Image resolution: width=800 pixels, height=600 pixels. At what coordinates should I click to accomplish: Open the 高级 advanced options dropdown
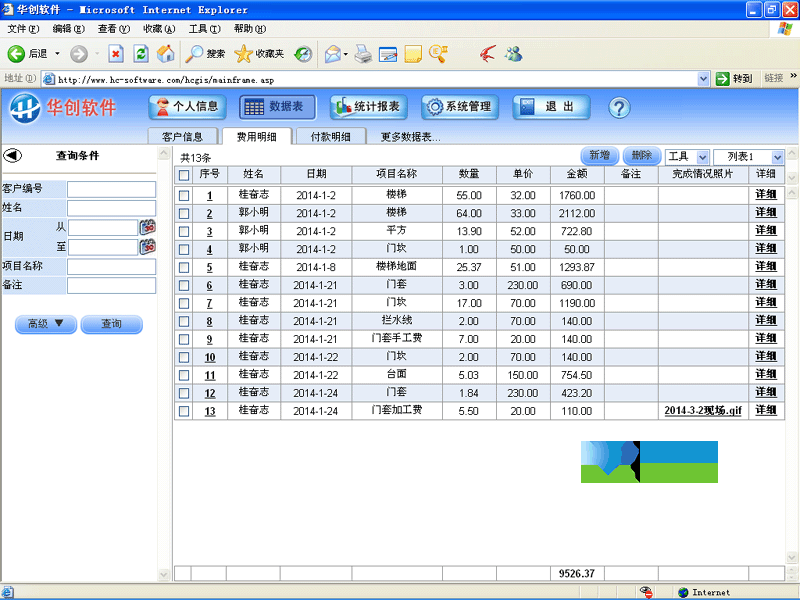(x=44, y=324)
